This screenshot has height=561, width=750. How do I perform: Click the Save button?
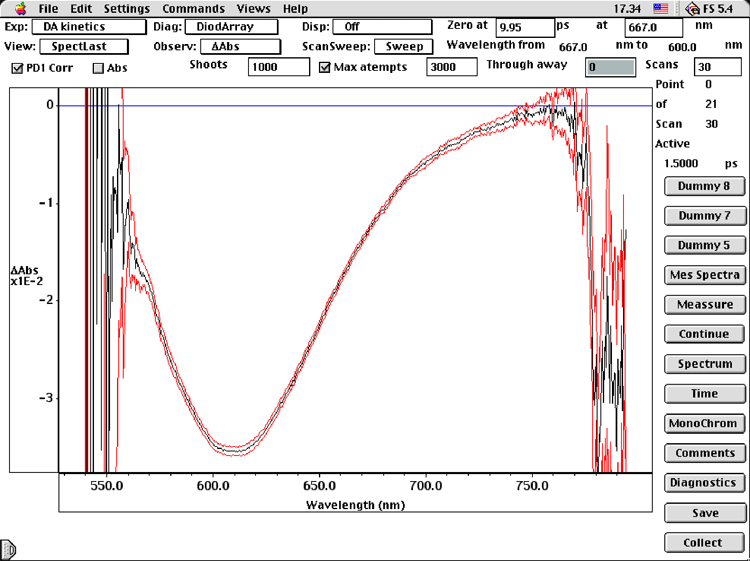click(705, 513)
